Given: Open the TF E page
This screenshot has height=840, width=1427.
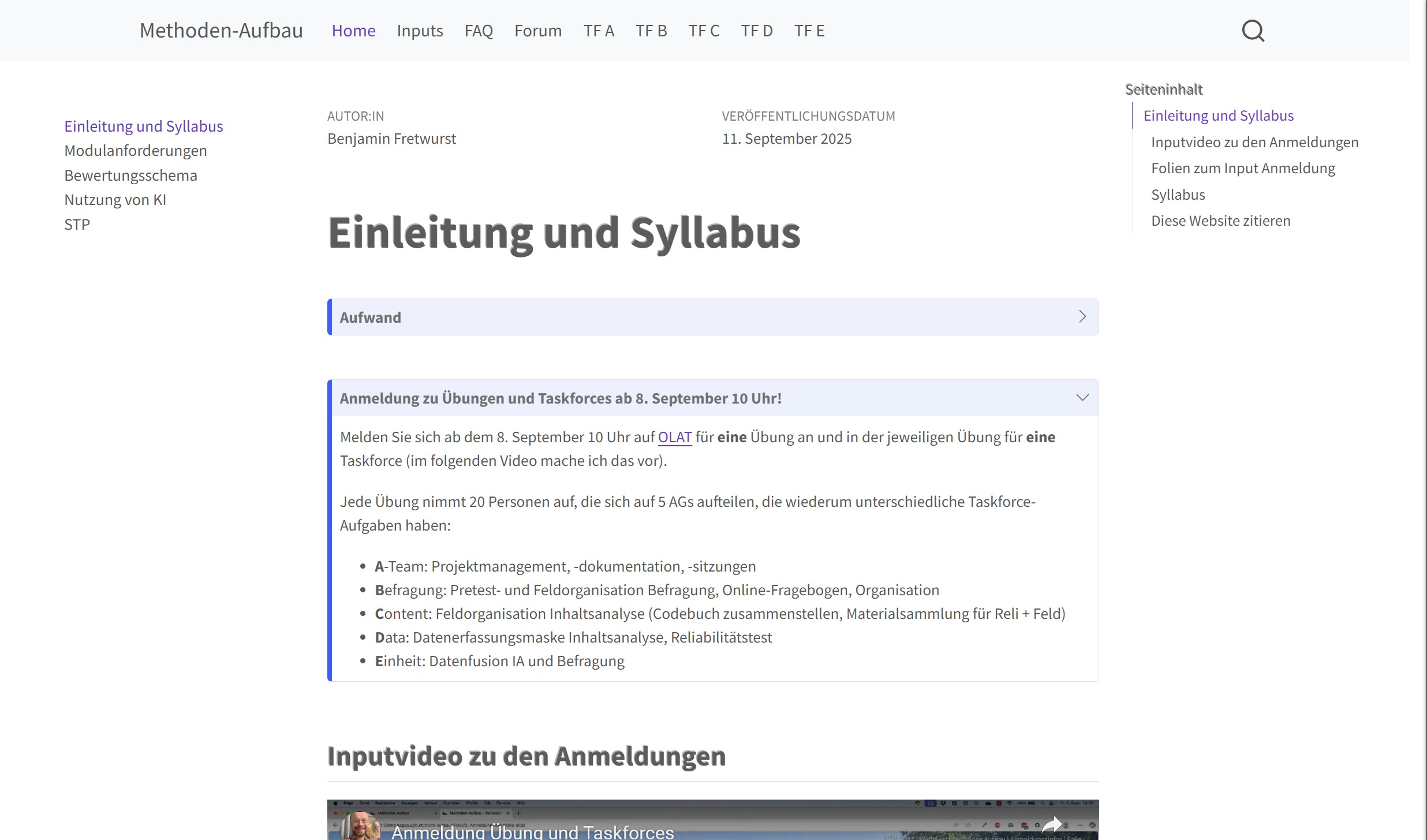Looking at the screenshot, I should click(x=809, y=30).
